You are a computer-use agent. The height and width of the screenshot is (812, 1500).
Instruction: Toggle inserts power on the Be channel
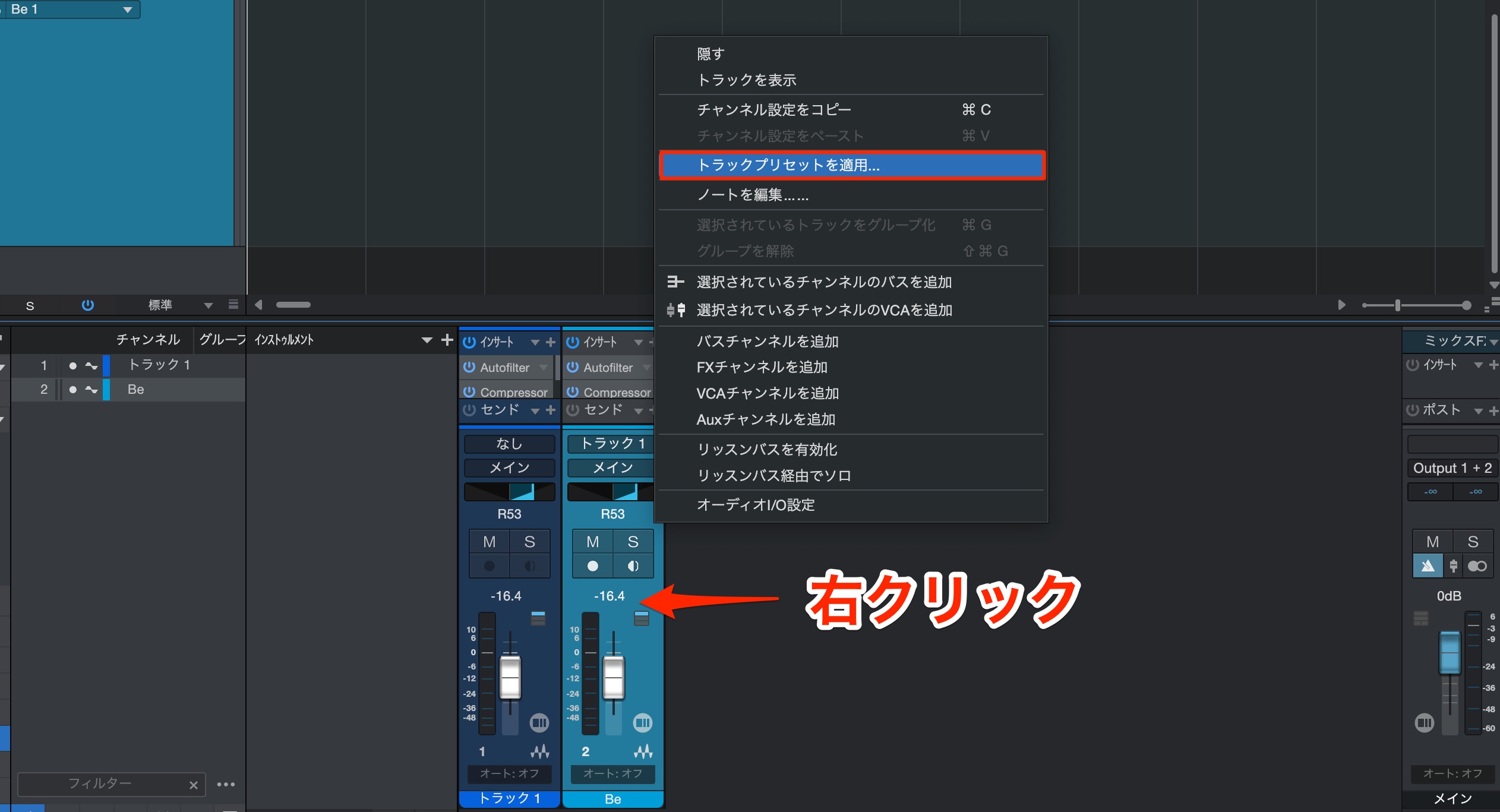coord(573,342)
